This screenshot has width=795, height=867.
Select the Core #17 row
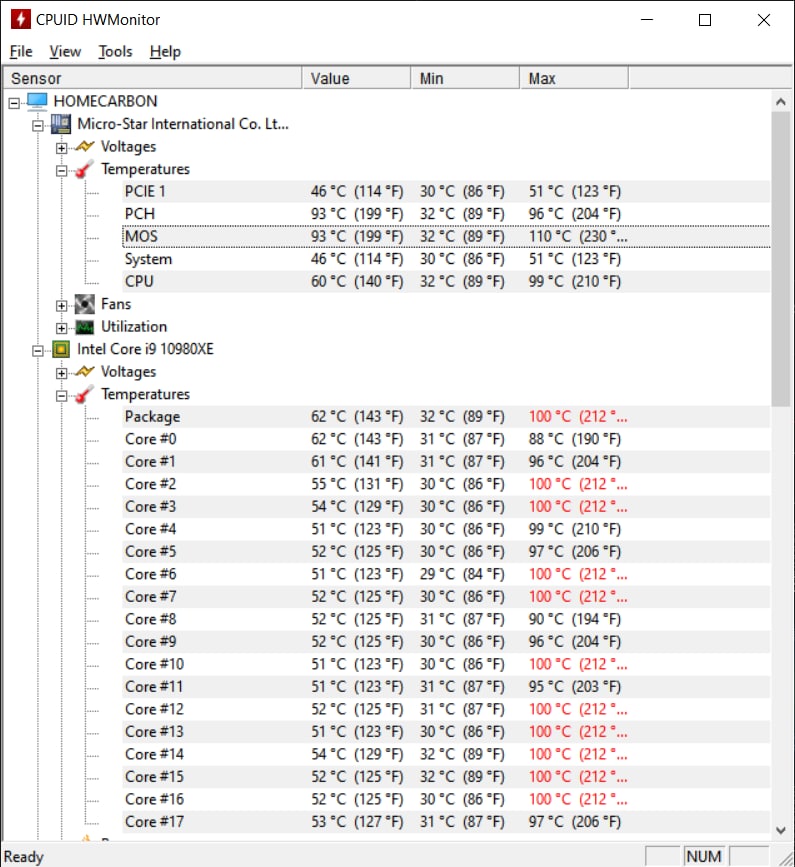(446, 822)
